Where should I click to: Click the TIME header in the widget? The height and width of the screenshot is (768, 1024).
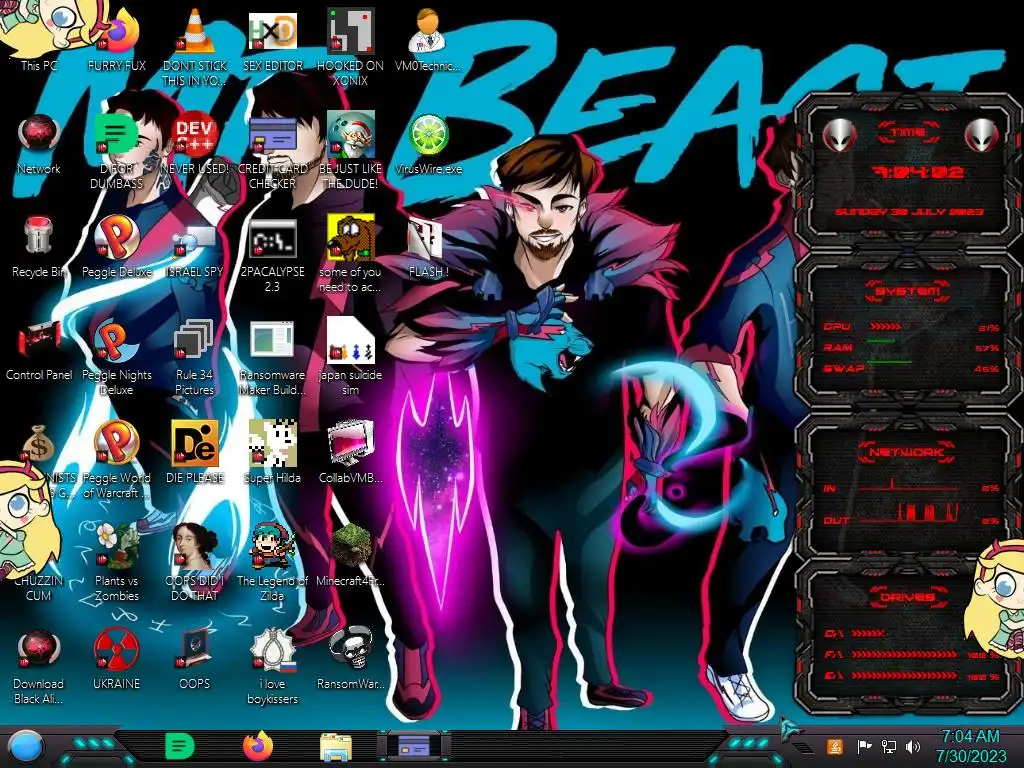point(908,133)
